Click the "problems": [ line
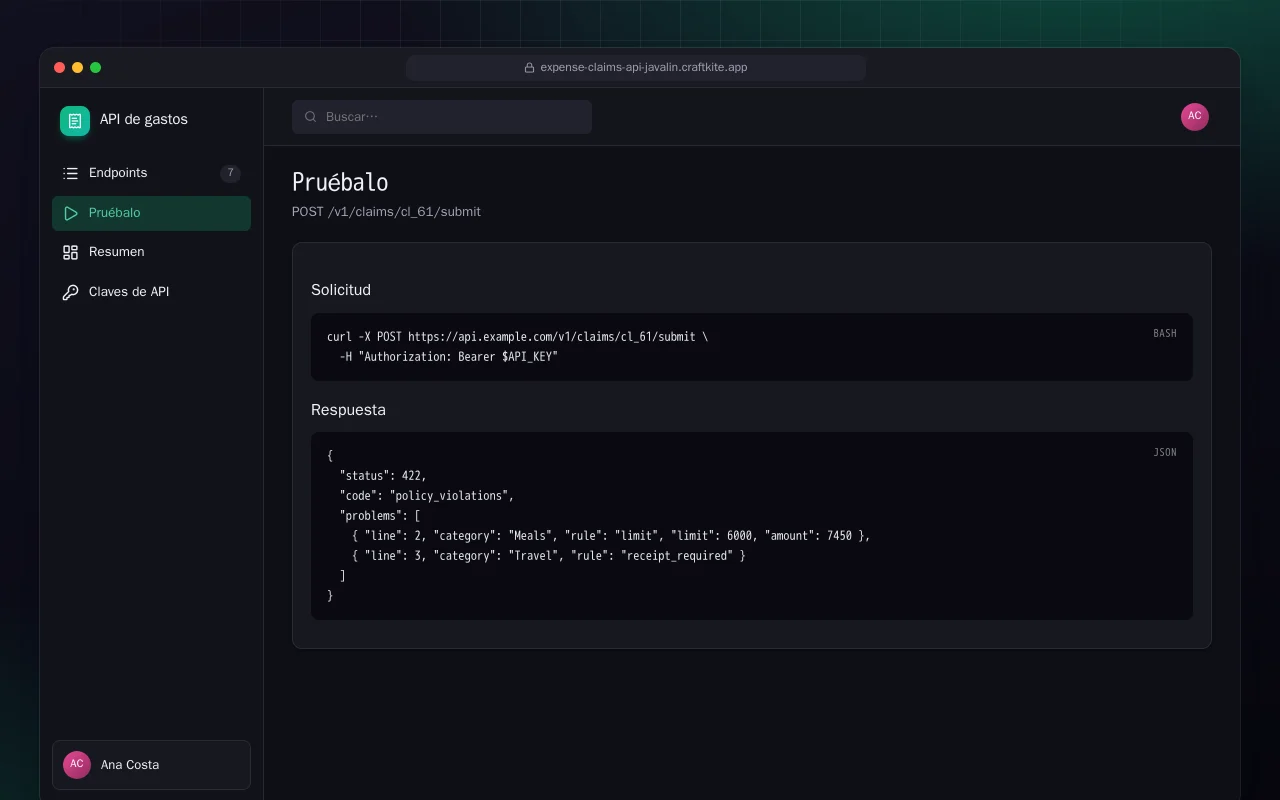 tap(380, 516)
